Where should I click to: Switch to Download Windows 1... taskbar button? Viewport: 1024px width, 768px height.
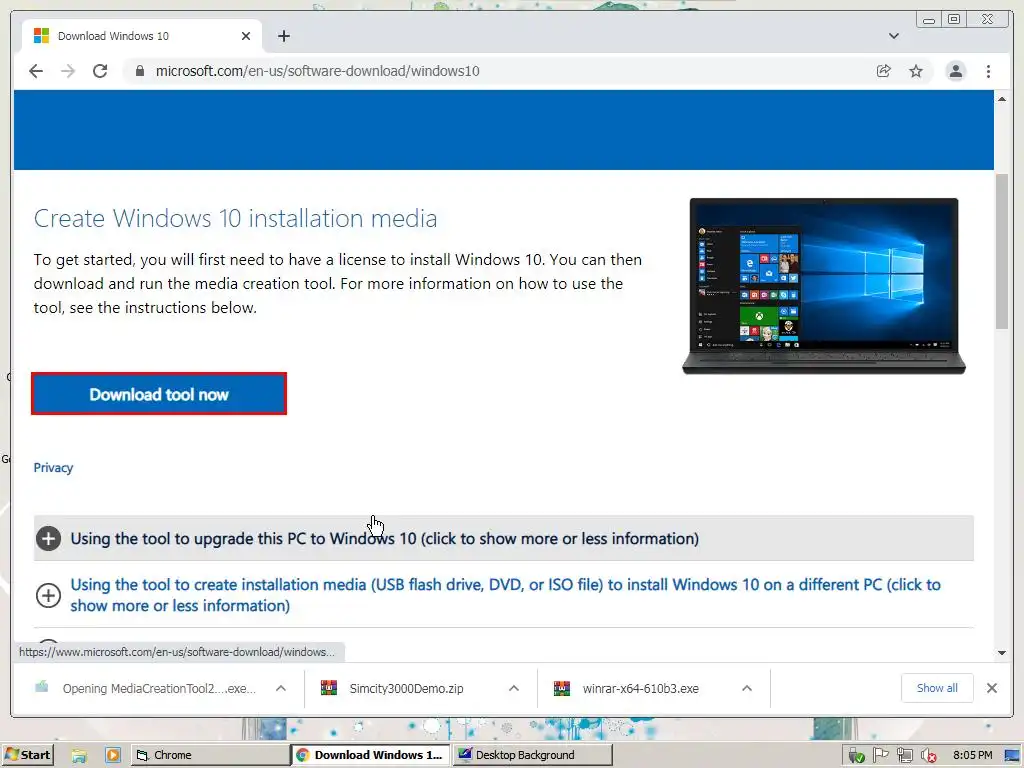pyautogui.click(x=370, y=755)
